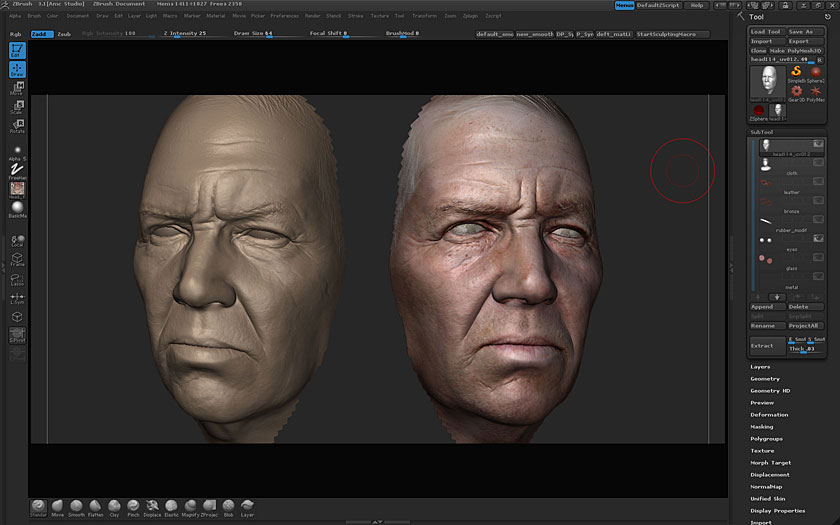Viewport: 840px width, 525px height.
Task: Open the Texture menu
Action: coord(380,16)
